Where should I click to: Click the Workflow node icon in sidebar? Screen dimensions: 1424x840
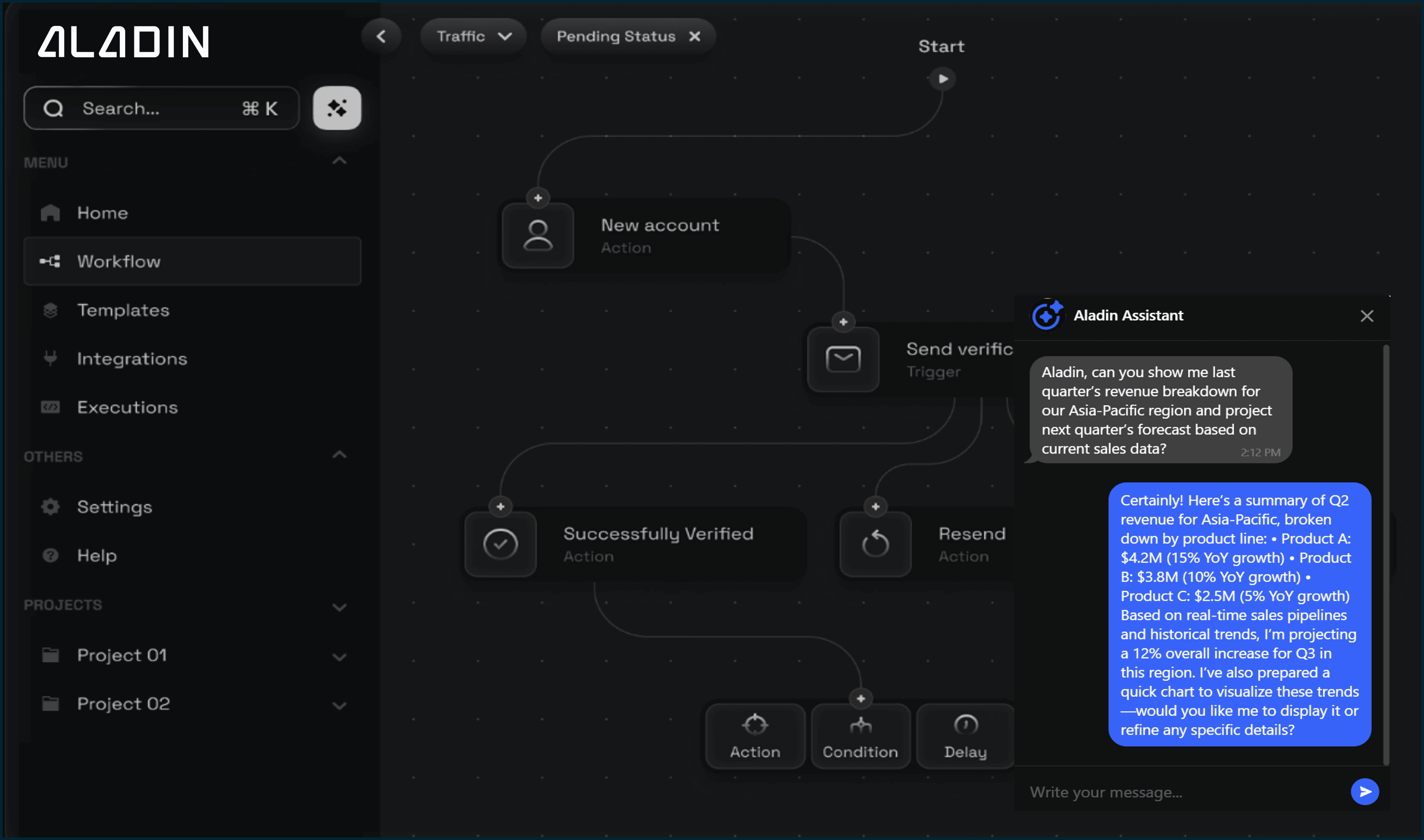click(50, 261)
